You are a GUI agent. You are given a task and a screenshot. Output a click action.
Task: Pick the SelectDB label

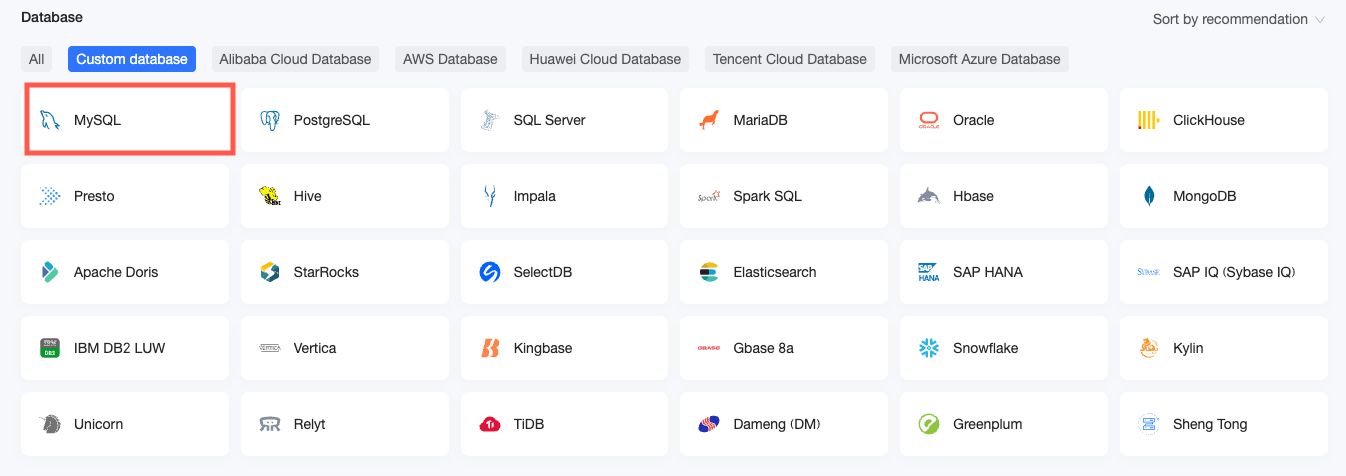(x=543, y=272)
